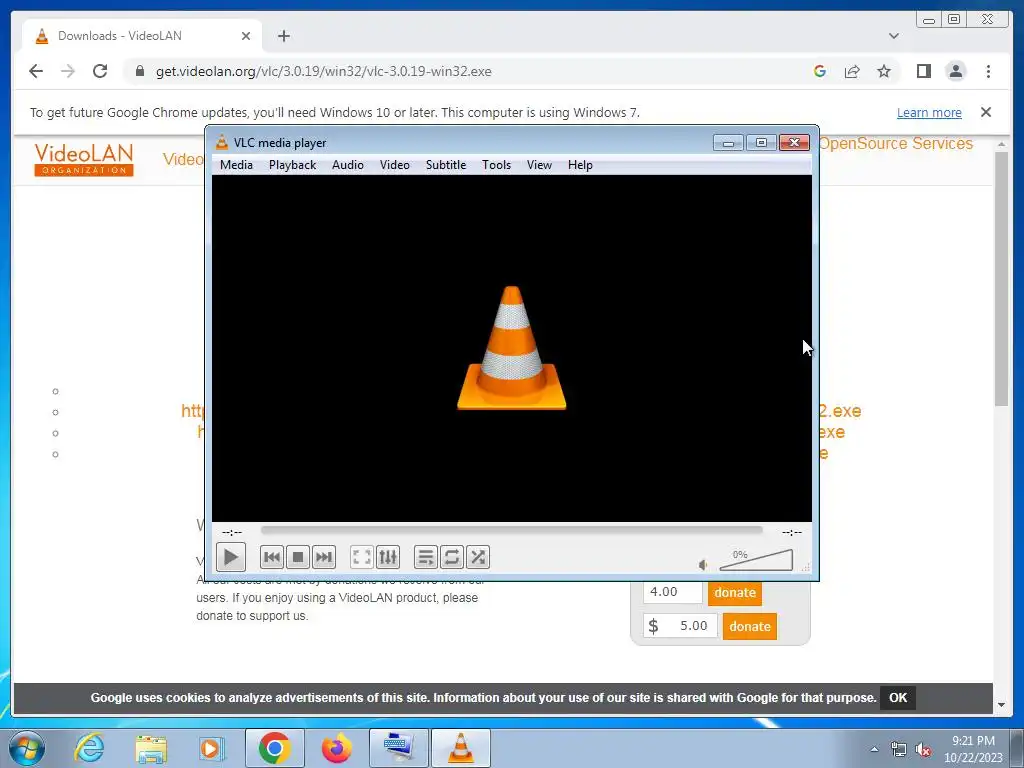Stop playback in VLC
The width and height of the screenshot is (1024, 768).
point(298,557)
